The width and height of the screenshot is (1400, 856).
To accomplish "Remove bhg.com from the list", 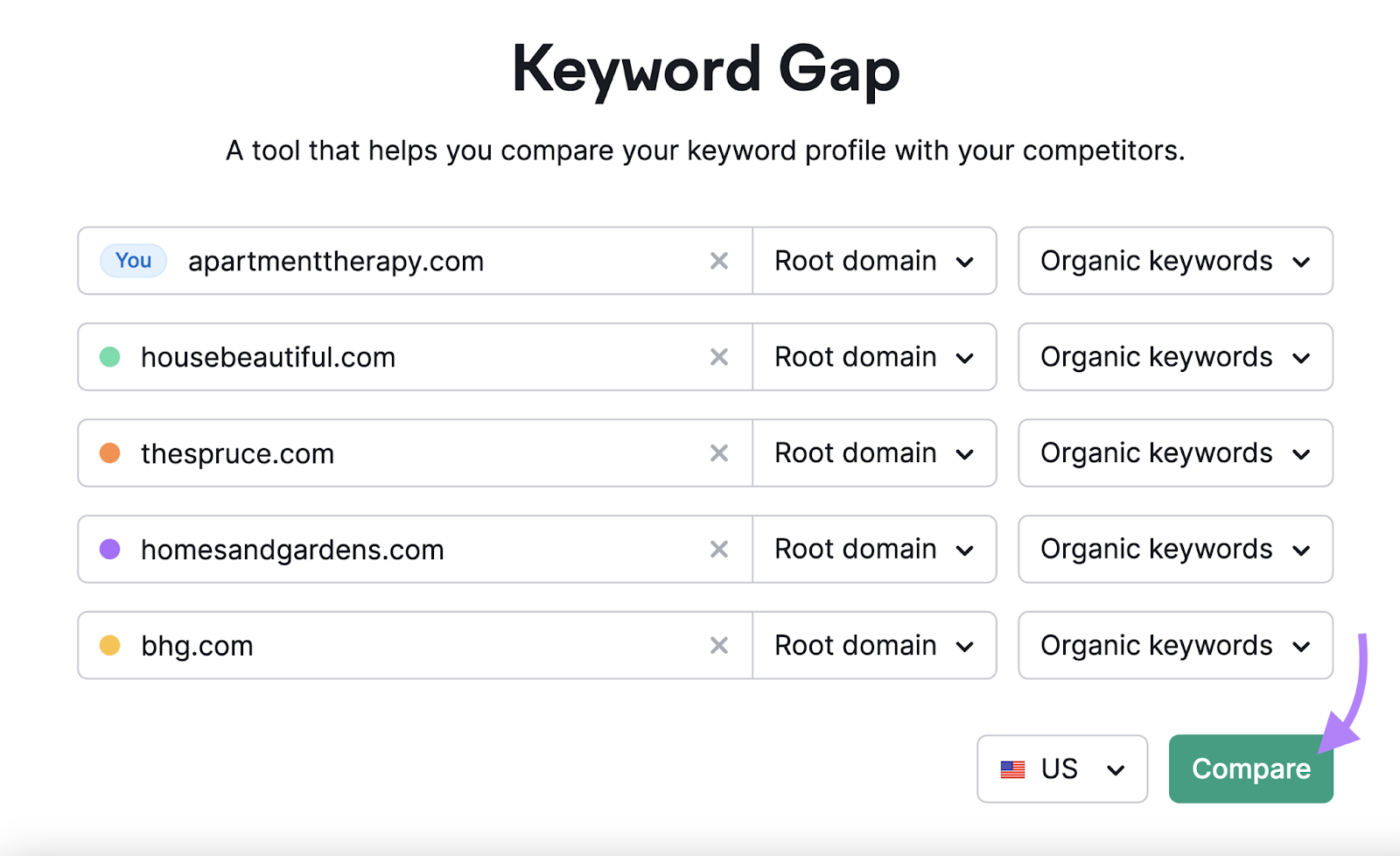I will click(718, 645).
